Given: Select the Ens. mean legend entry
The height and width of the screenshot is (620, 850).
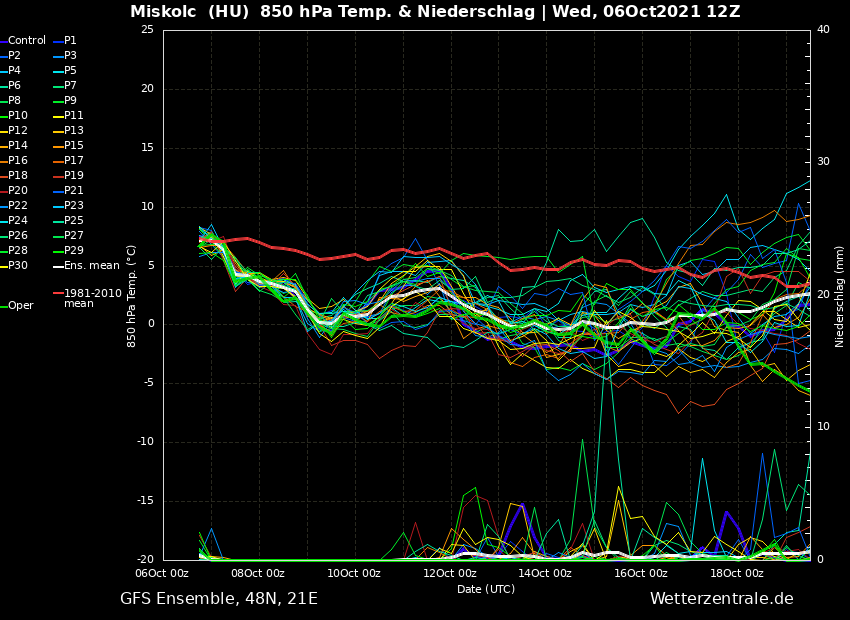Looking at the screenshot, I should click(x=91, y=266).
